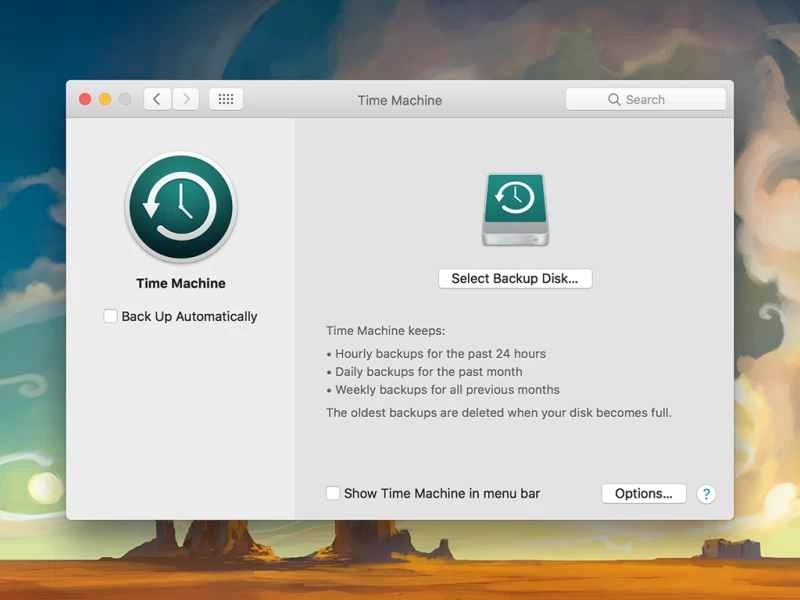
Task: Click the Time Machine keeps heading
Action: pyautogui.click(x=383, y=330)
